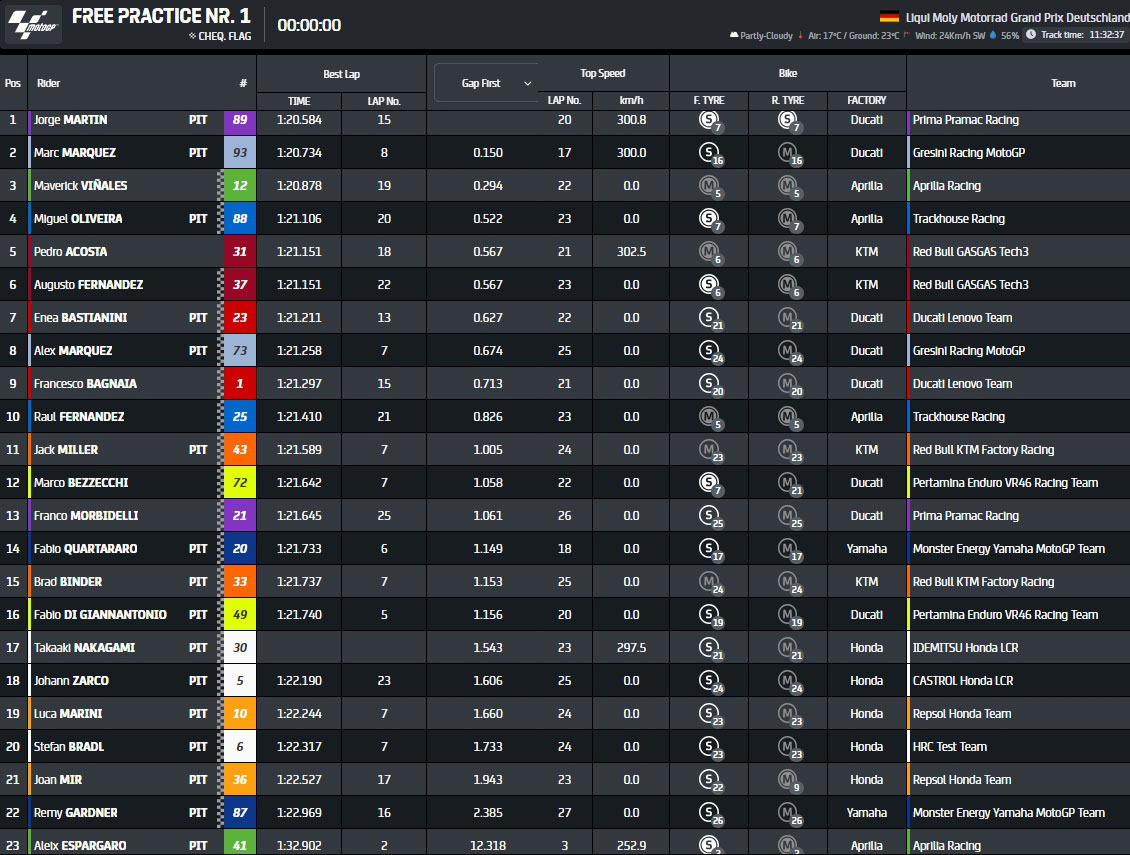Screen dimensions: 1130x855
Task: Click PIT status for Aleix Espargaro
Action: click(198, 846)
